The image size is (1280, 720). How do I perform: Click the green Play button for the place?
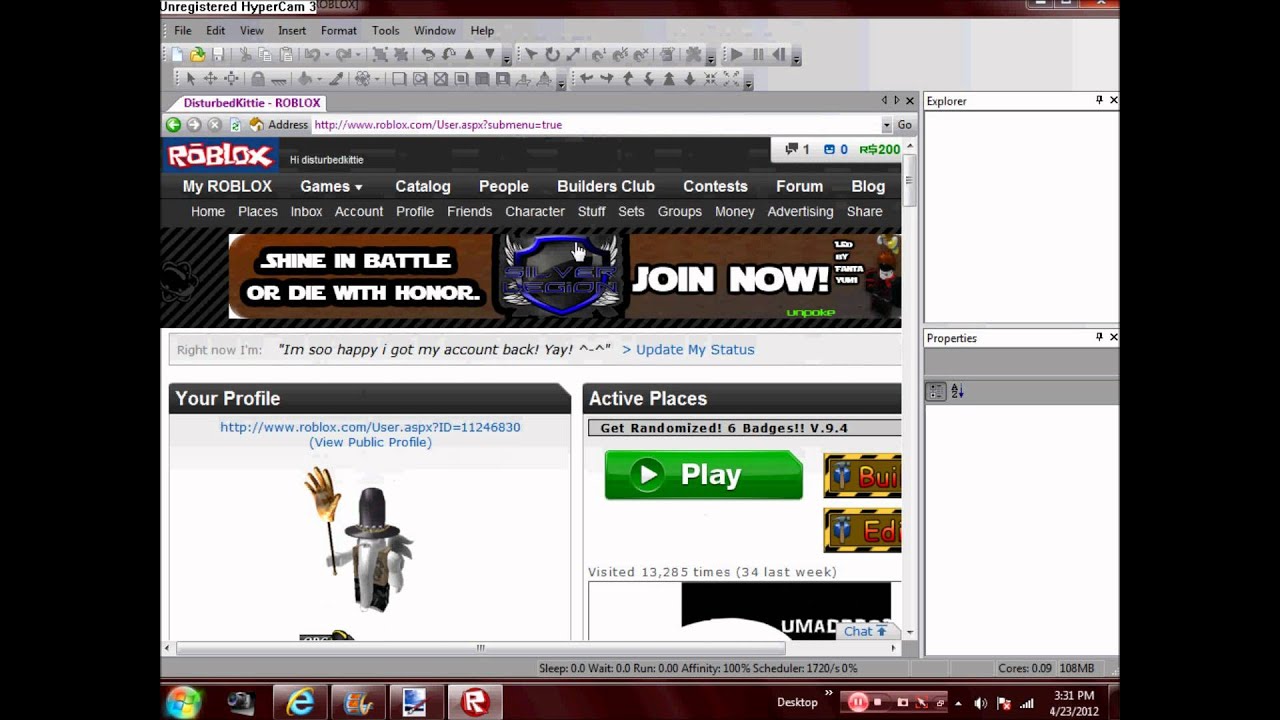pyautogui.click(x=704, y=474)
